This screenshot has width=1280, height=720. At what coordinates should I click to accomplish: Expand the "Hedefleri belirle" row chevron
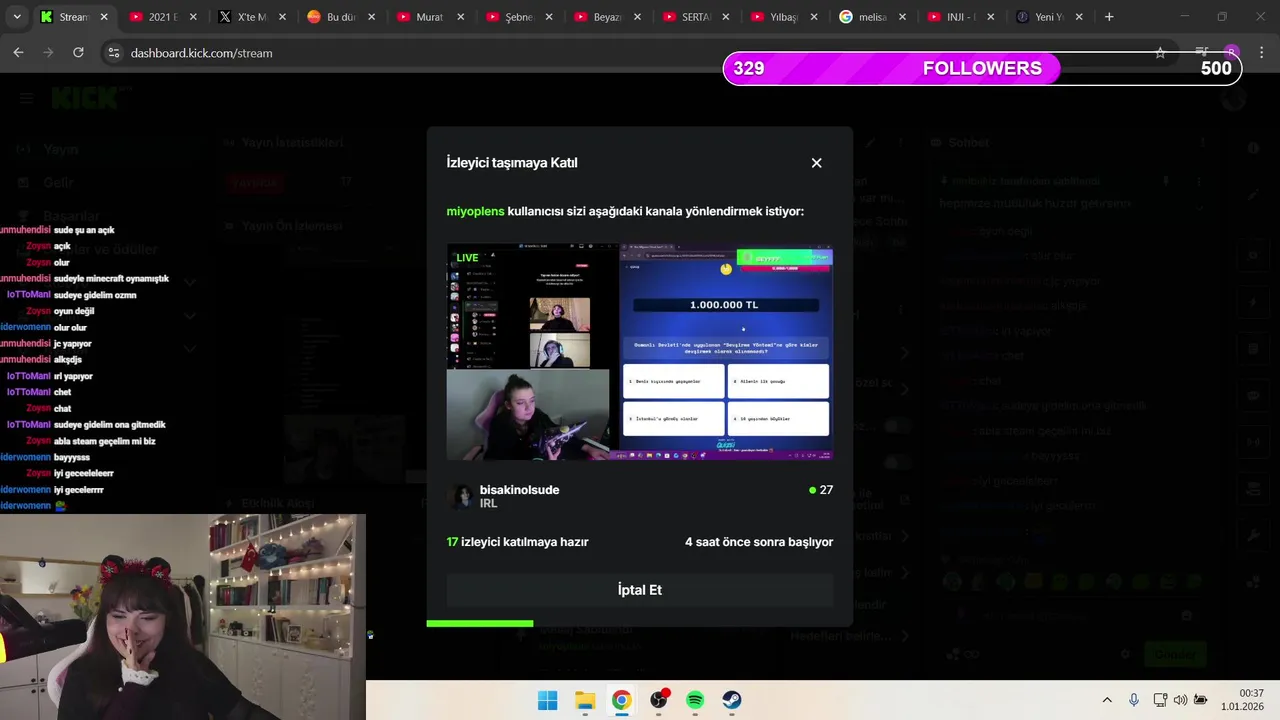[904, 636]
